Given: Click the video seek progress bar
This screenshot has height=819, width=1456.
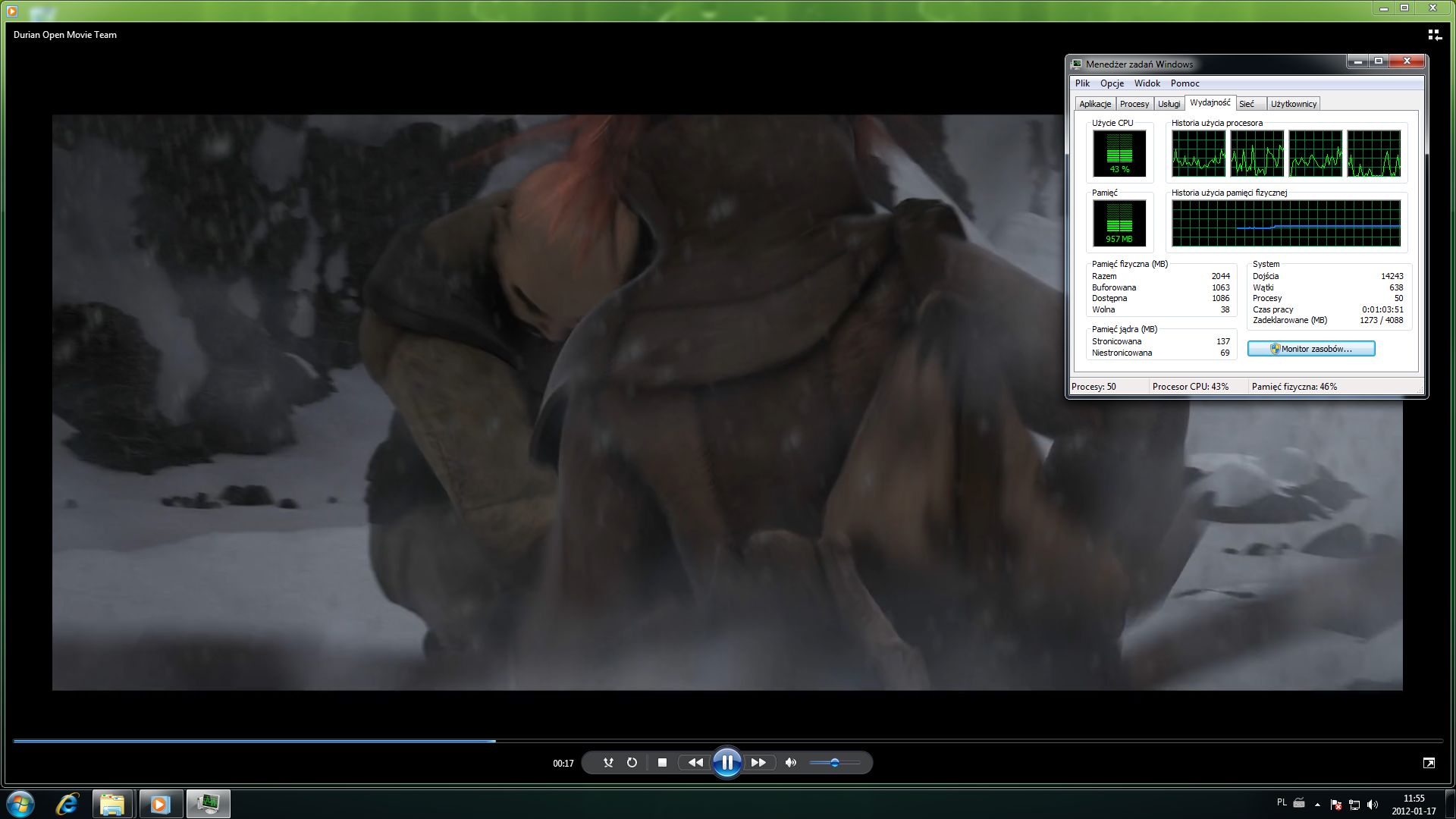Looking at the screenshot, I should point(728,741).
